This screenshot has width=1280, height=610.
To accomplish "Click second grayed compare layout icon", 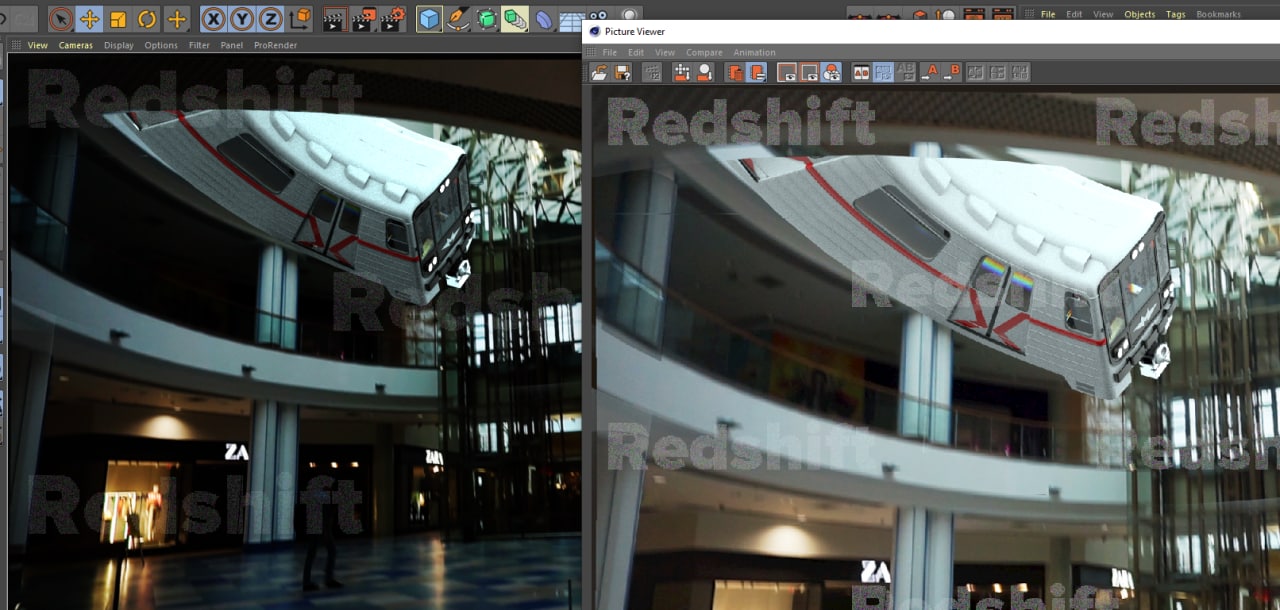I will (x=998, y=72).
